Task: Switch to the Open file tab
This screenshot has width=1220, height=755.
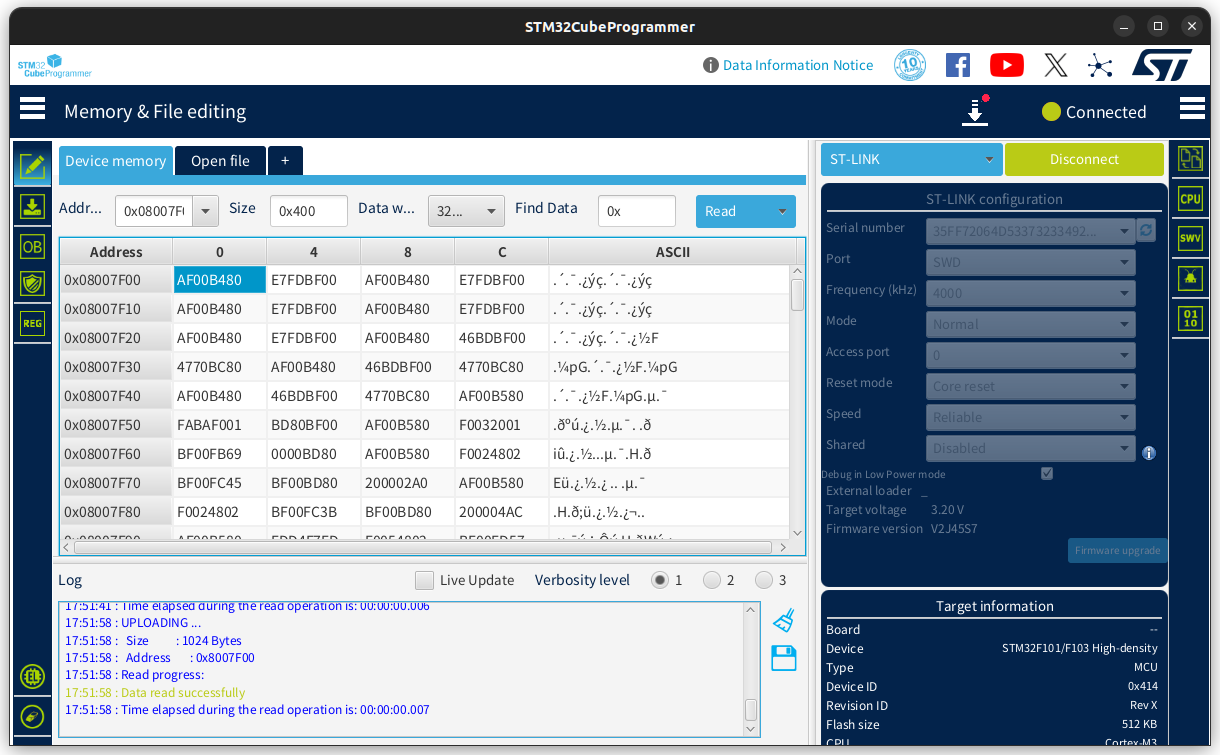Action: 220,161
